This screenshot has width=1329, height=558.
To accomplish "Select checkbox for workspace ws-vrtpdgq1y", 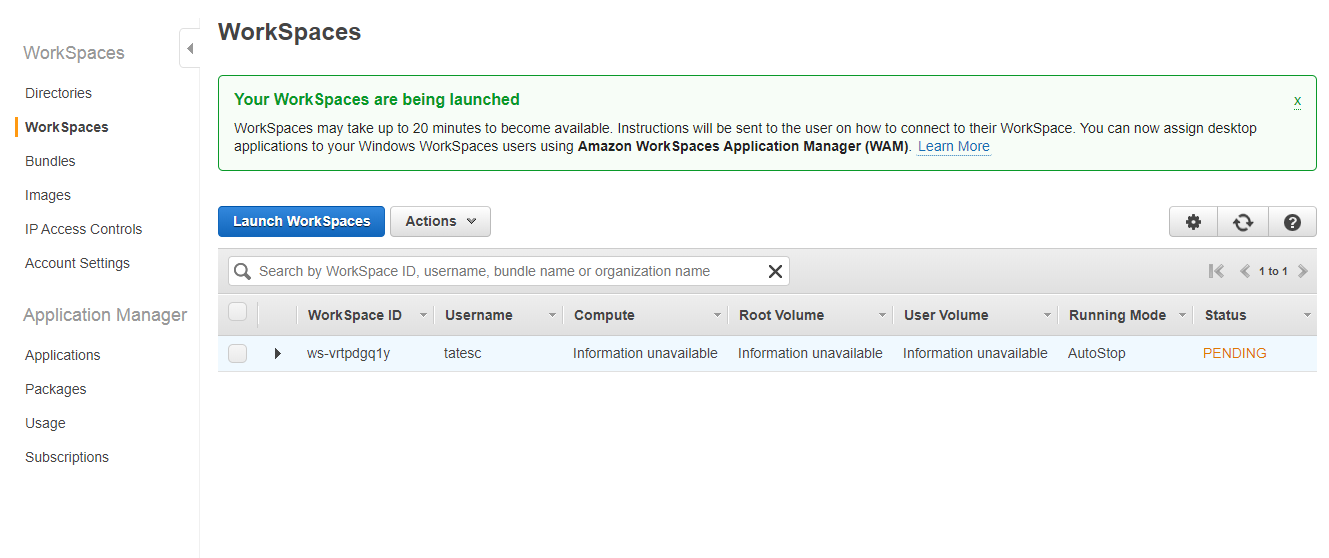I will (237, 353).
